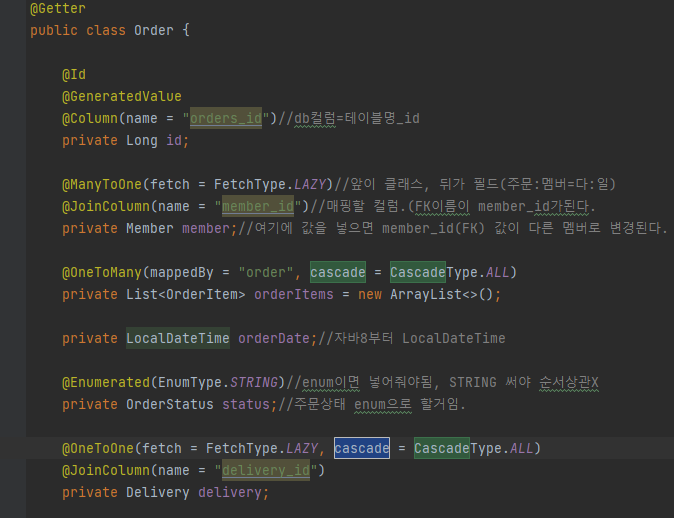Viewport: 674px width, 518px height.
Task: Click the @Enumerated annotation
Action: point(106,383)
